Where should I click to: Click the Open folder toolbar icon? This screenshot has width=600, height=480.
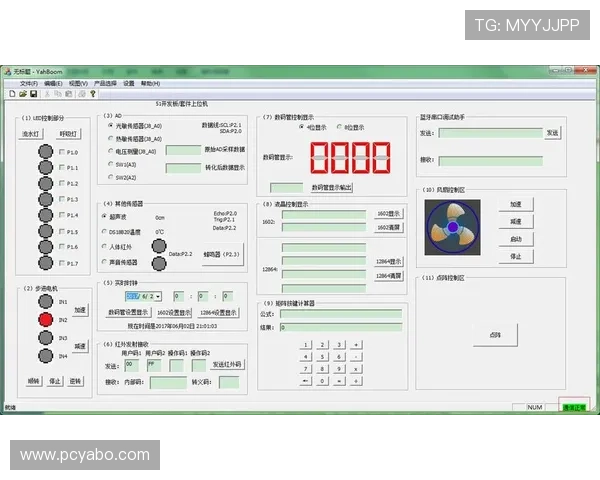click(x=22, y=94)
